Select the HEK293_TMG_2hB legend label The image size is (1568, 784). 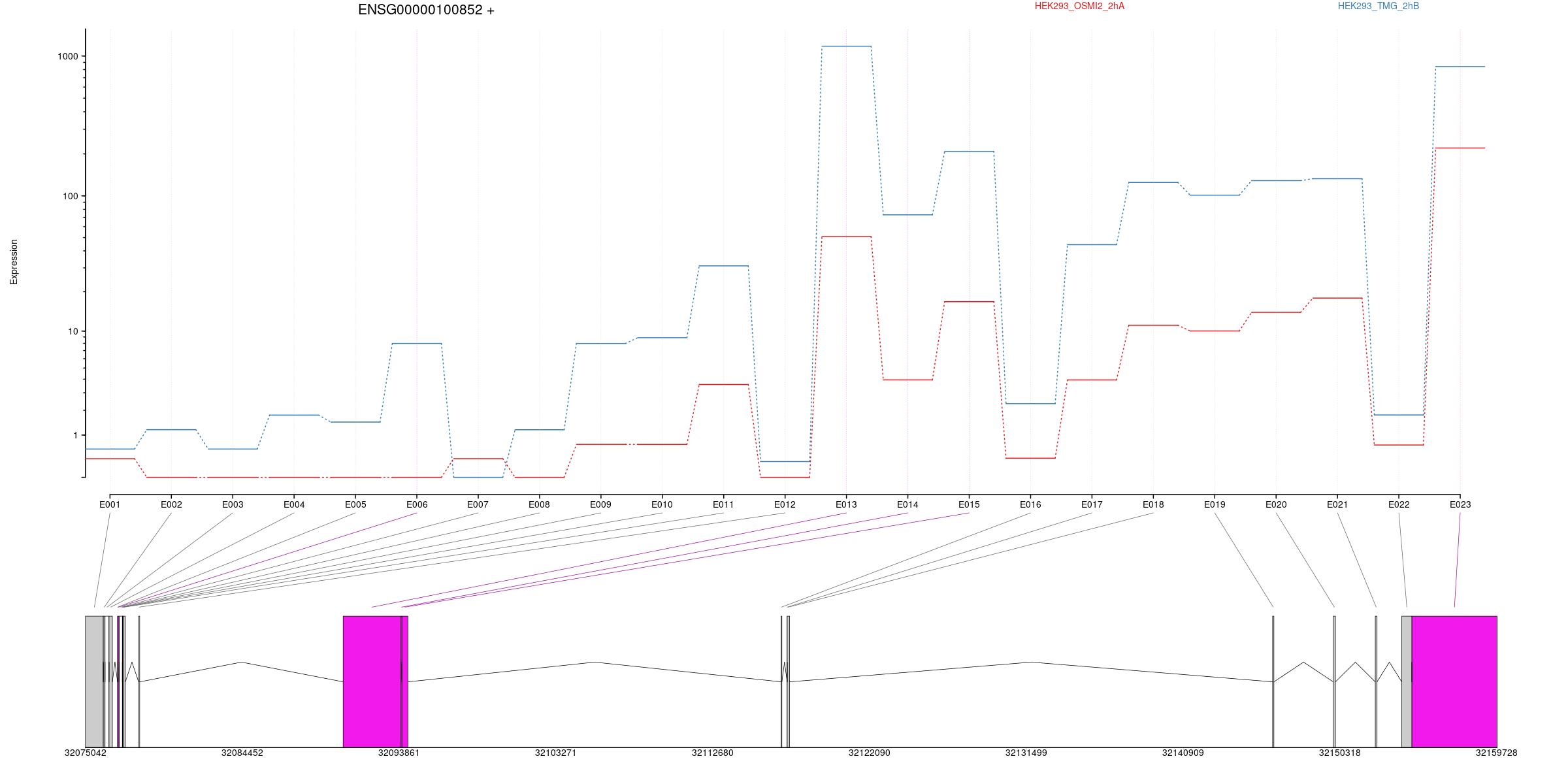pyautogui.click(x=1379, y=6)
